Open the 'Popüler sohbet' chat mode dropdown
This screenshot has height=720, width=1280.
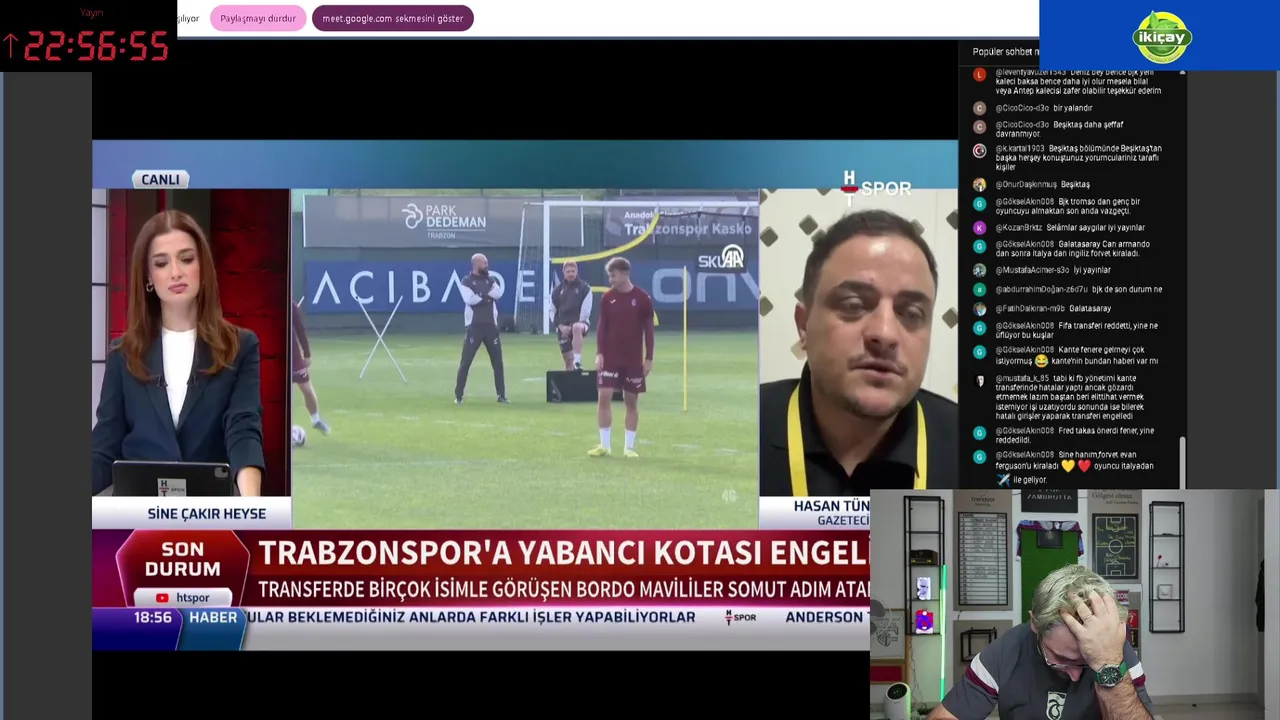(1006, 52)
